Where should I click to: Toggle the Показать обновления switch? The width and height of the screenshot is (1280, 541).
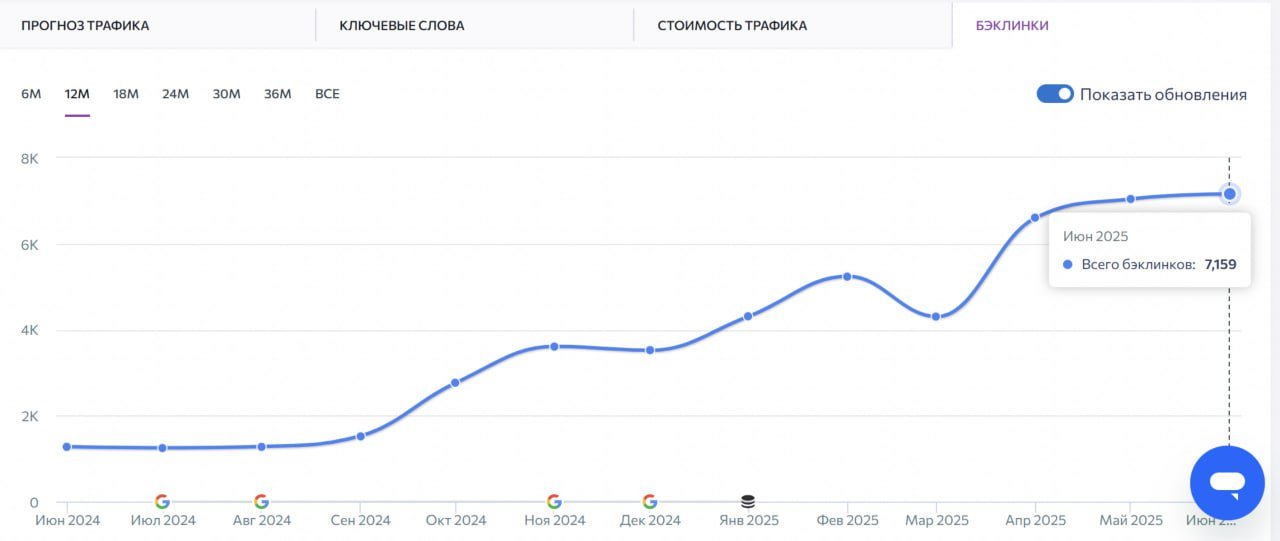coord(1055,94)
